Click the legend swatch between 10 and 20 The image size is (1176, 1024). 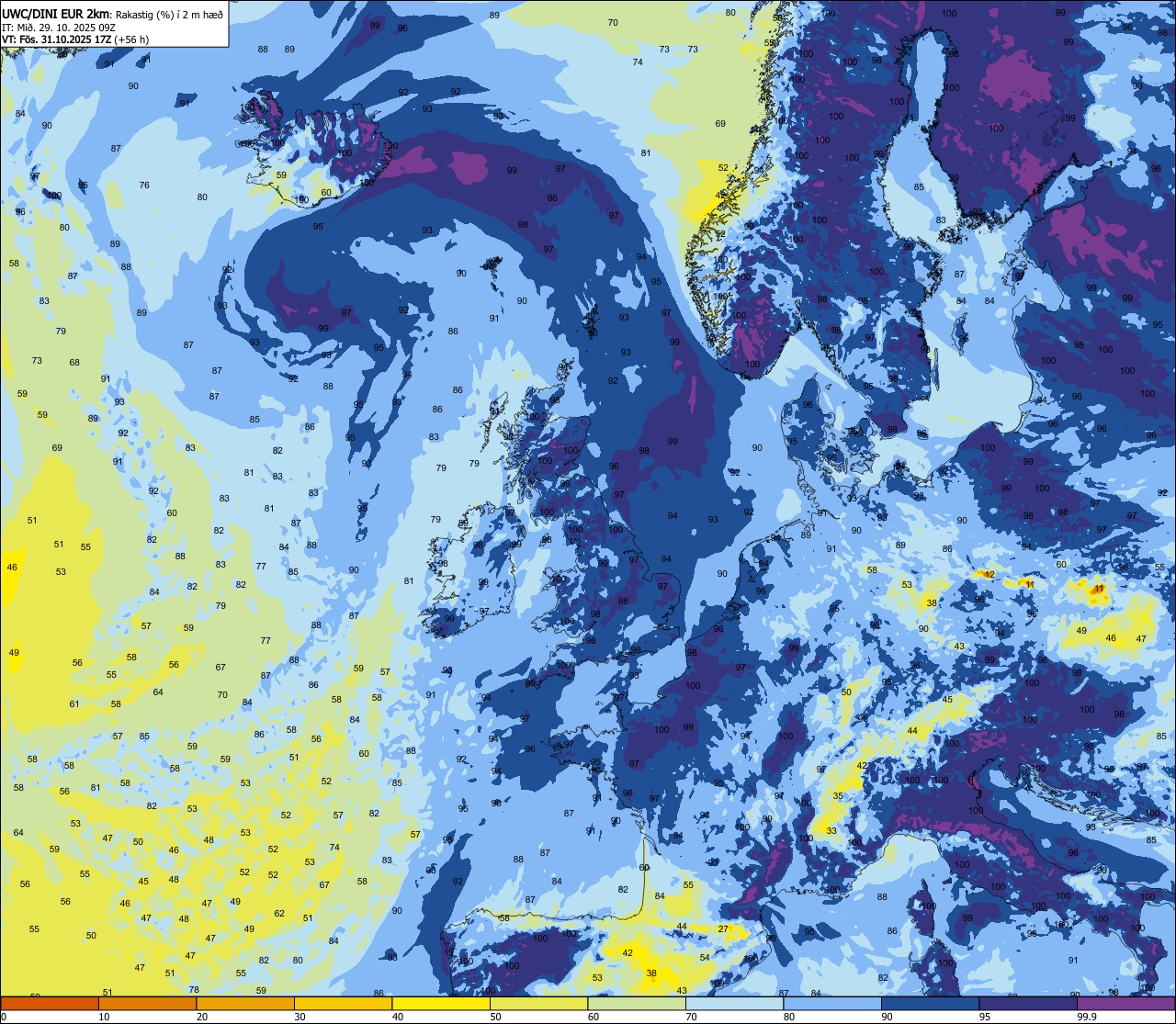coord(147,1003)
